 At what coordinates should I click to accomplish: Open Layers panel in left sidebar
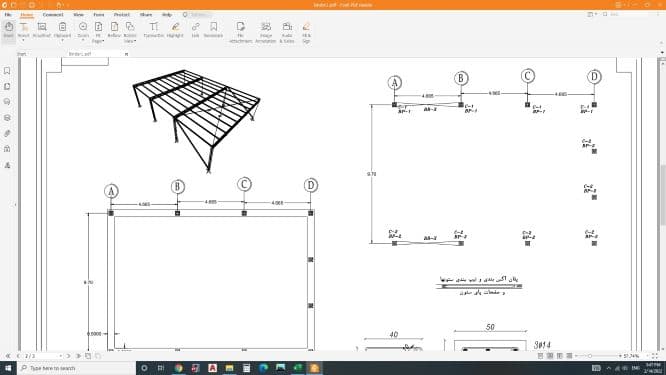coord(7,118)
